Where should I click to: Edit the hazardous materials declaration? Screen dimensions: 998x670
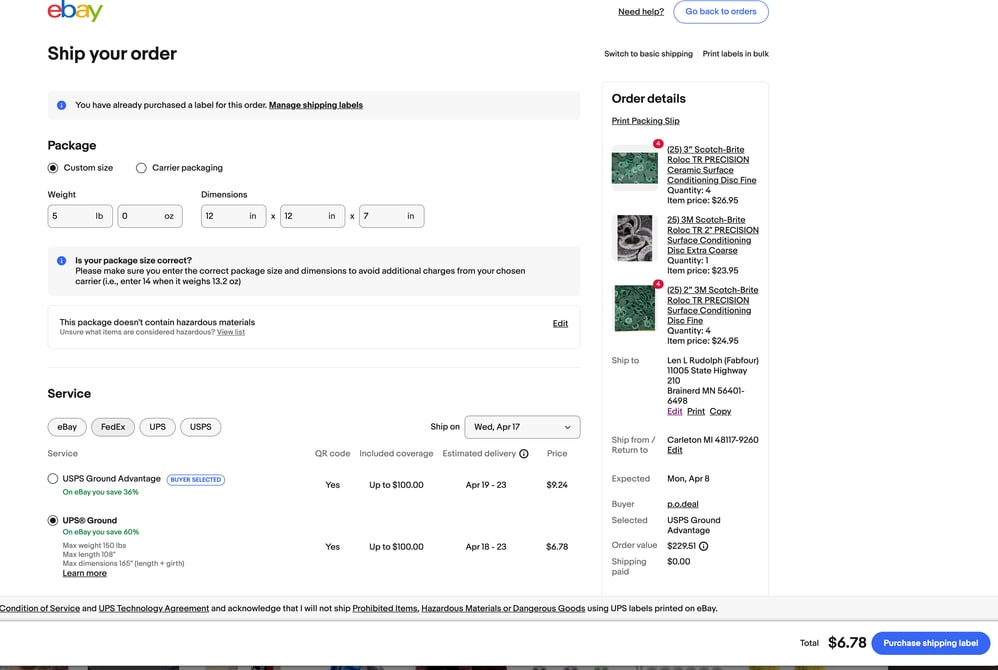tap(560, 324)
